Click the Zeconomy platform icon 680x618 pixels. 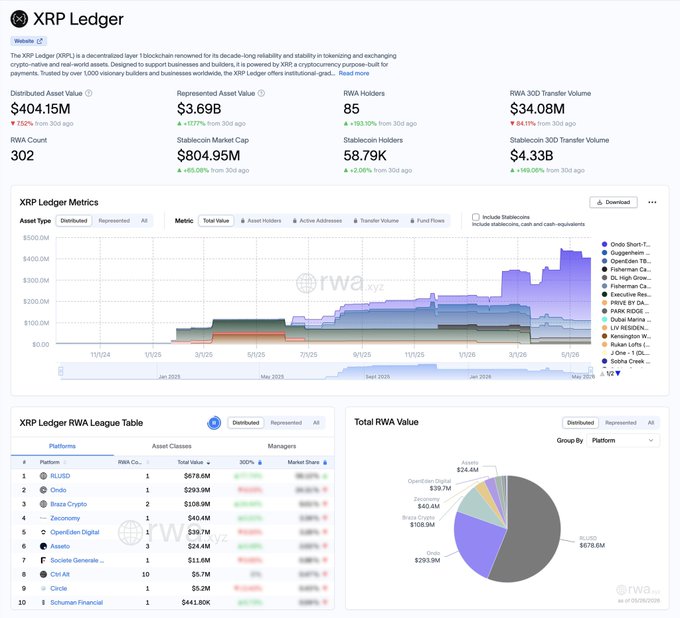pyautogui.click(x=43, y=518)
